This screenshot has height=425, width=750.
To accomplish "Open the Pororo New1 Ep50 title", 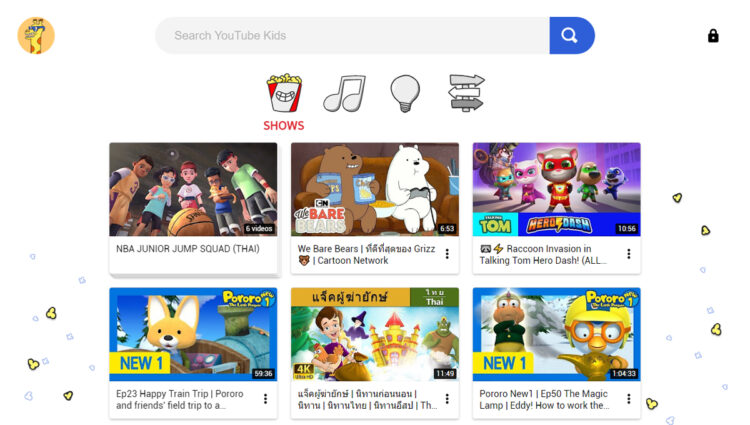I will click(x=544, y=400).
